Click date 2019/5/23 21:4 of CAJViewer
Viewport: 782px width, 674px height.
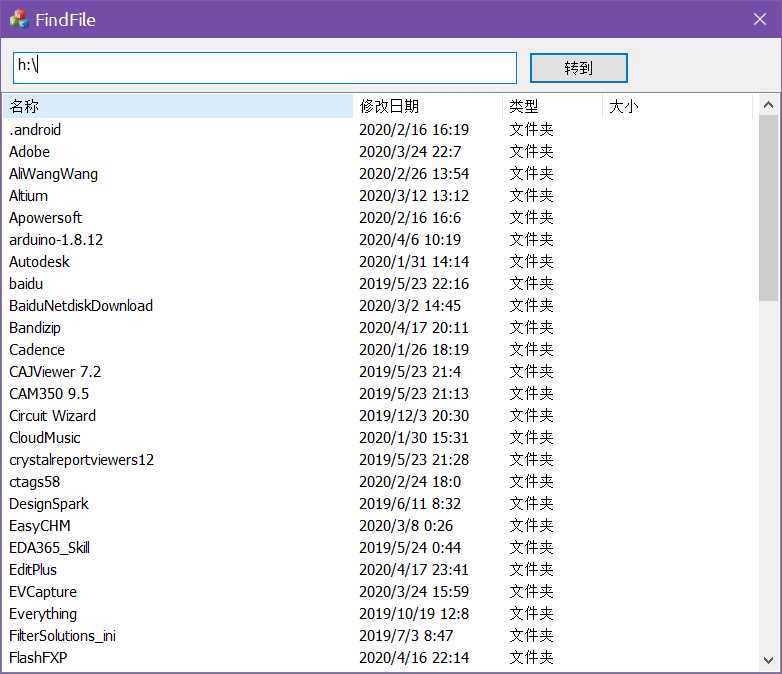(x=410, y=372)
